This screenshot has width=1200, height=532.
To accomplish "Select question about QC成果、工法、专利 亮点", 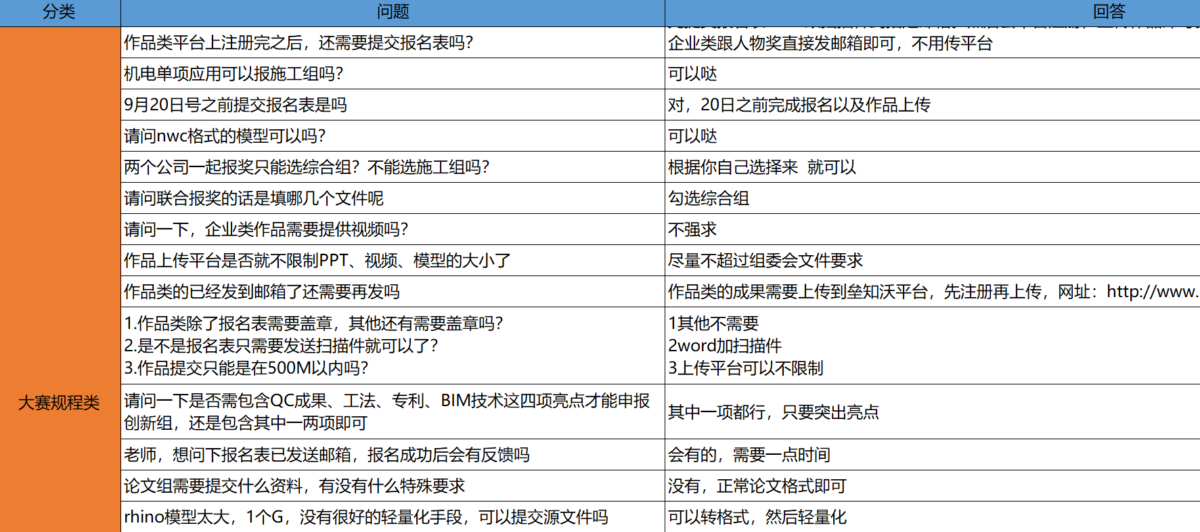I will click(392, 412).
